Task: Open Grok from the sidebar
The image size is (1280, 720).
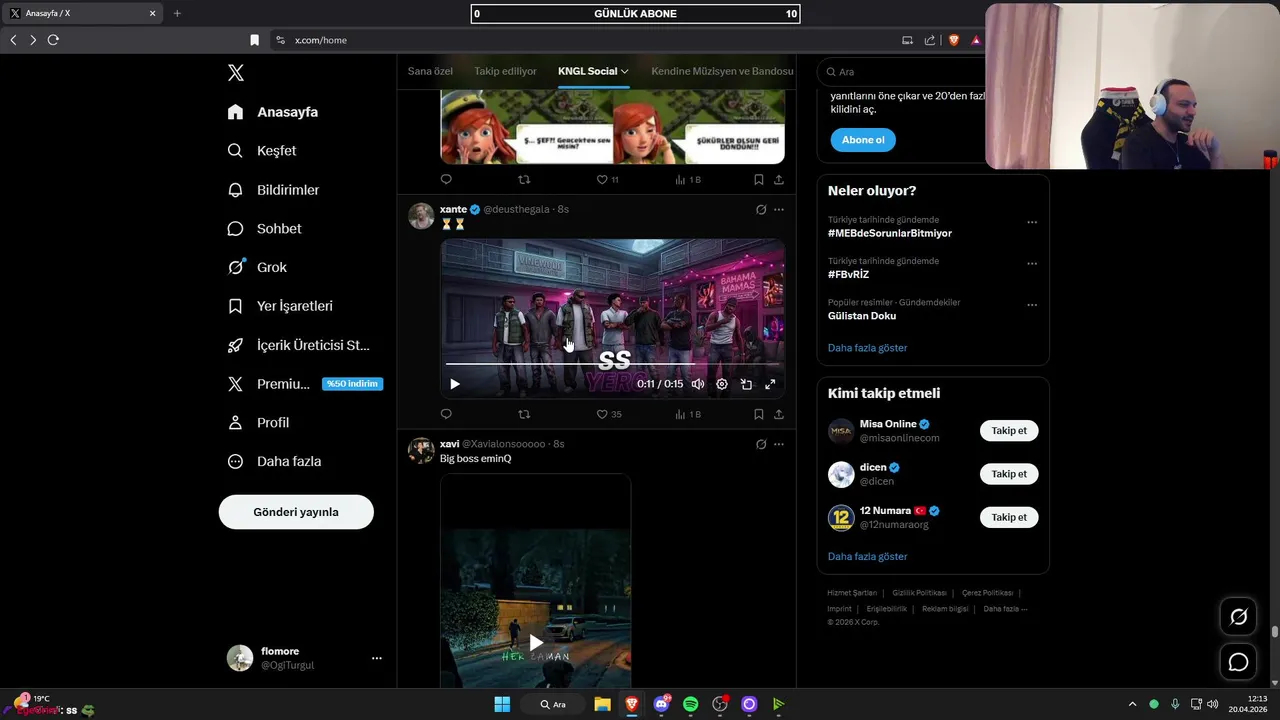Action: coord(257,267)
